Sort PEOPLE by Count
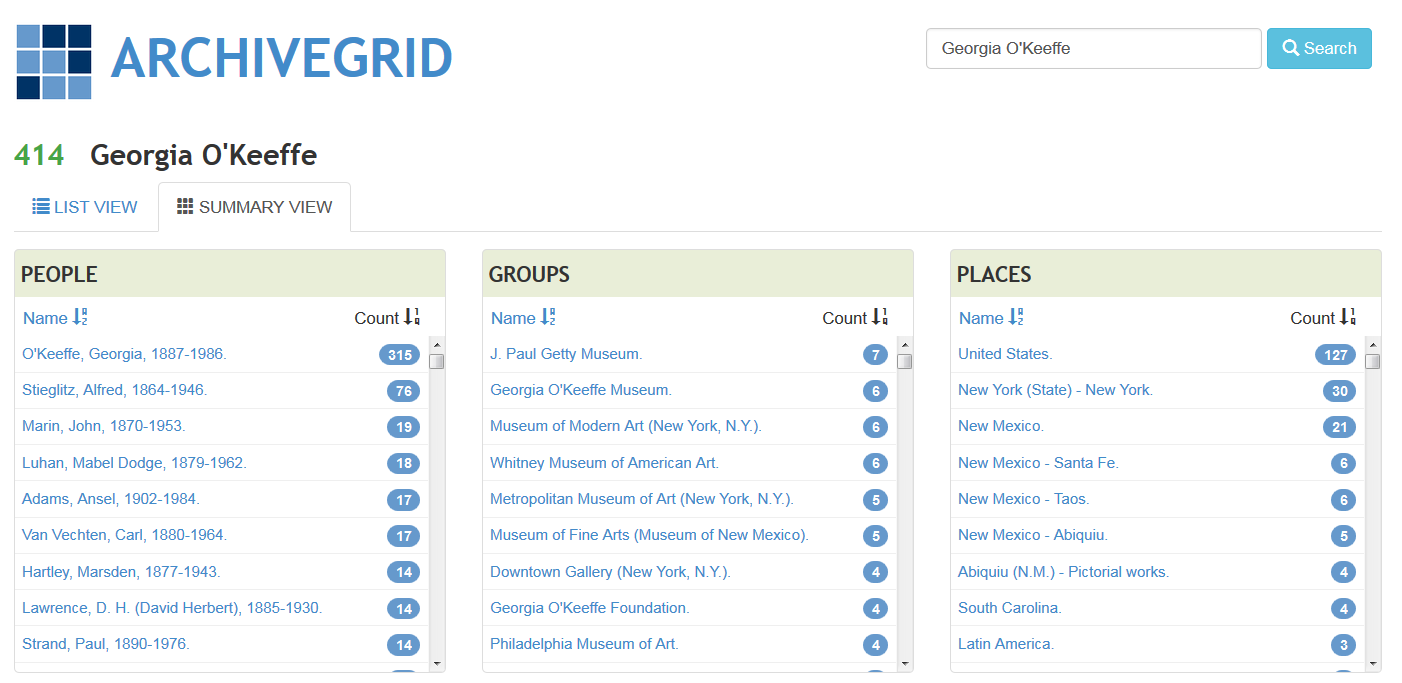 pos(387,318)
